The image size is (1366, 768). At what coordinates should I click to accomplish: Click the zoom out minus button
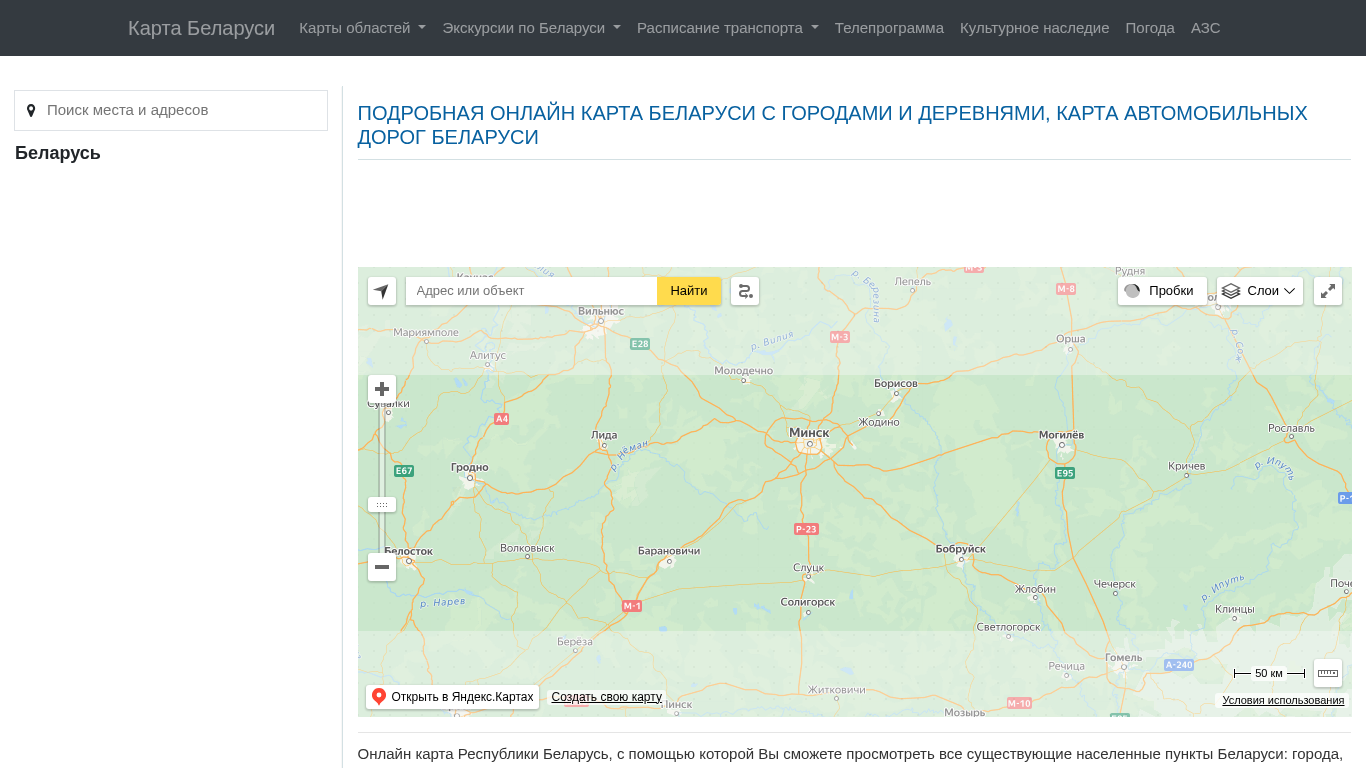(x=381, y=567)
